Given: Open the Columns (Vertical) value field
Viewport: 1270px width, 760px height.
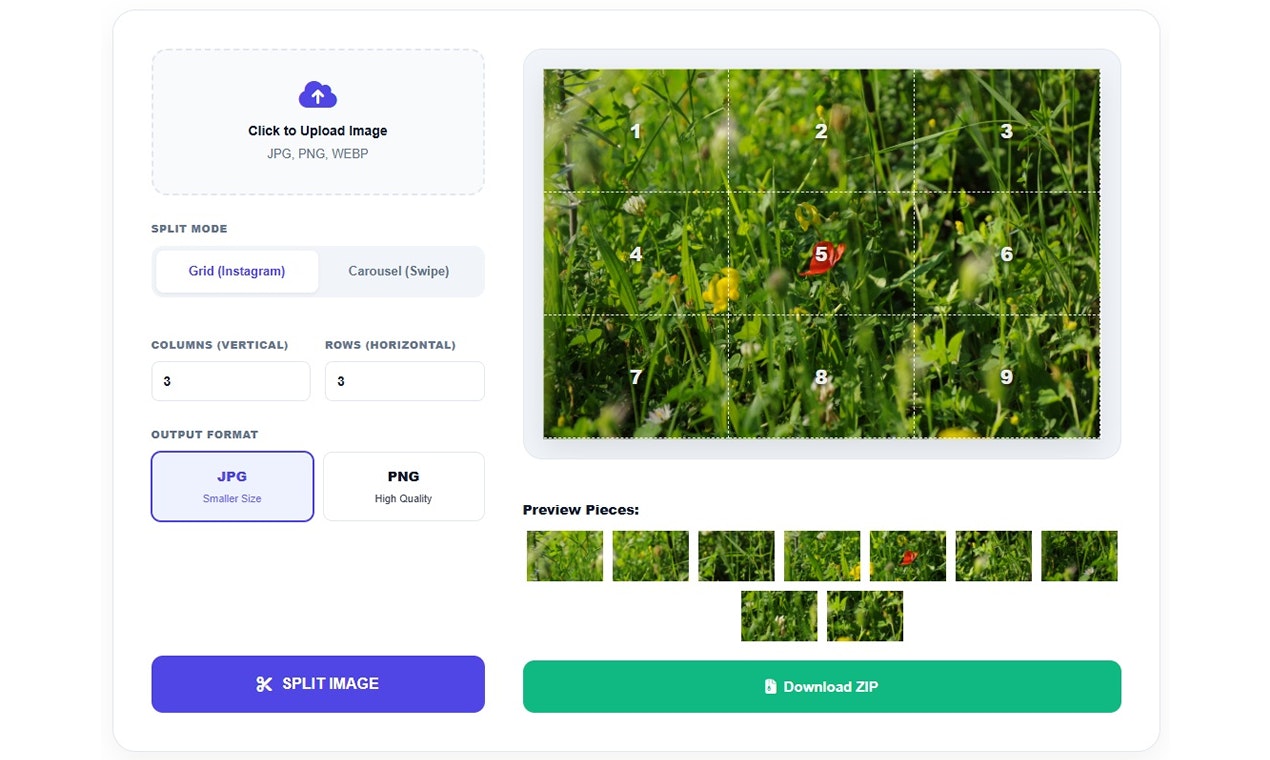Looking at the screenshot, I should [x=230, y=381].
